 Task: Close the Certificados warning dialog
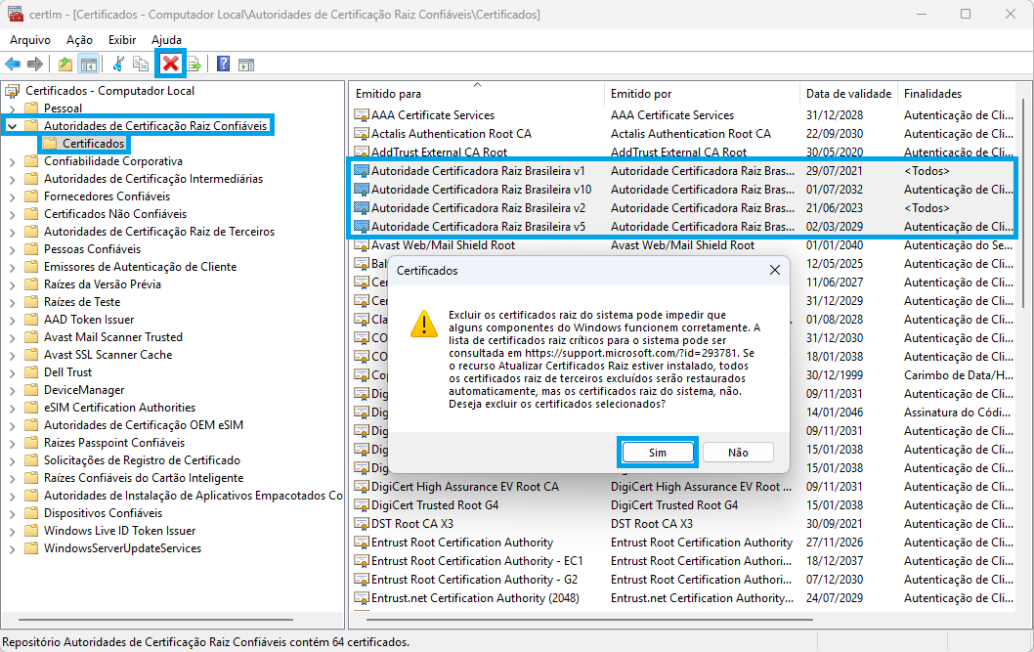click(774, 270)
